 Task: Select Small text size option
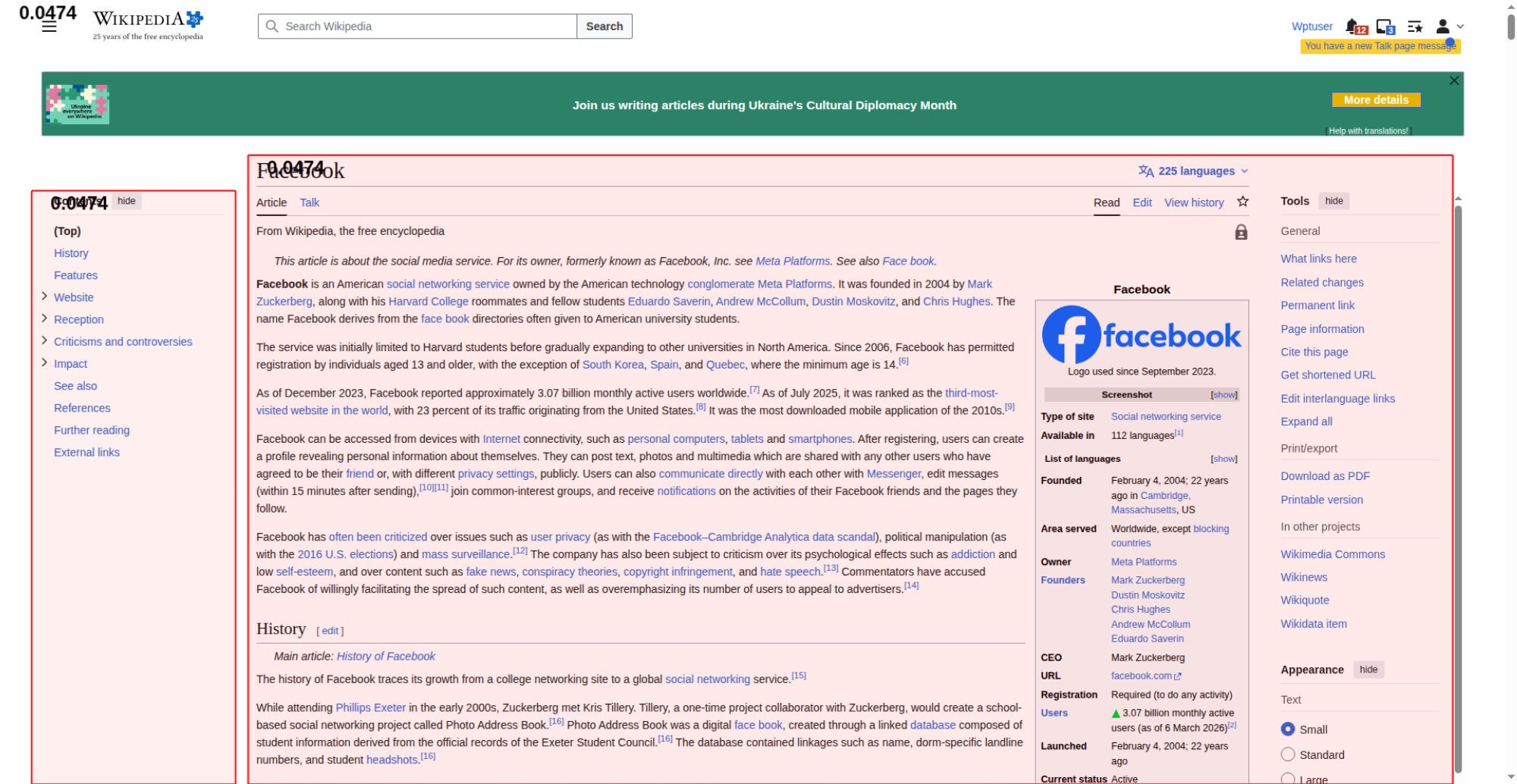pyautogui.click(x=1288, y=729)
